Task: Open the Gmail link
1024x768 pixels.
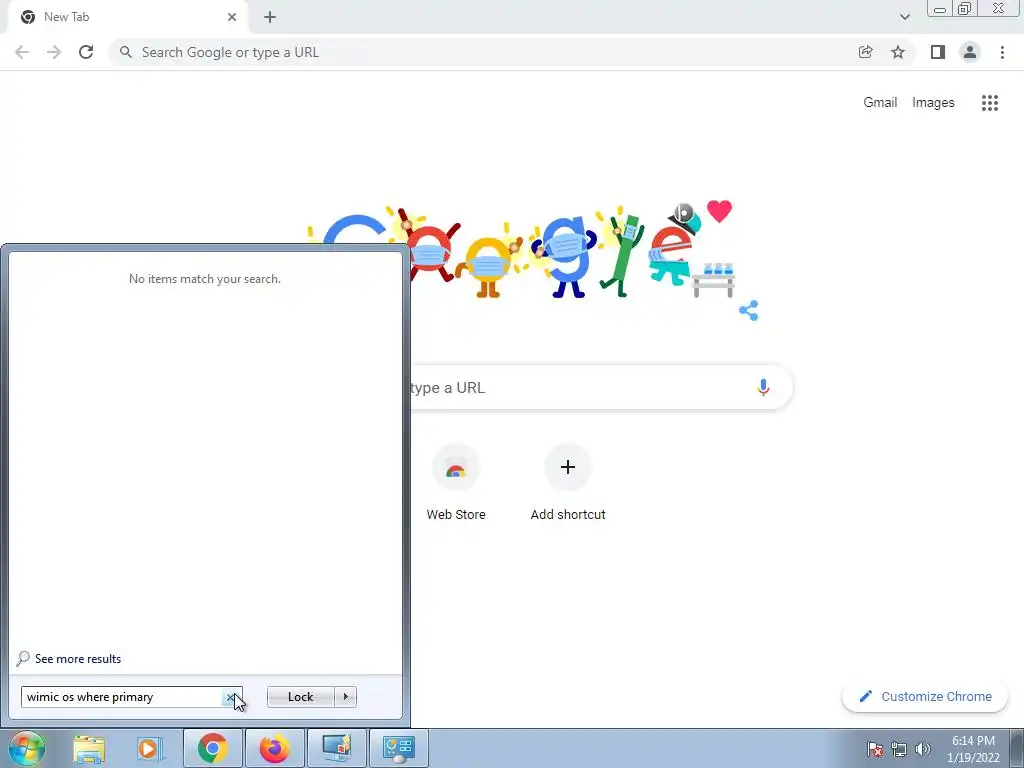Action: [x=880, y=103]
